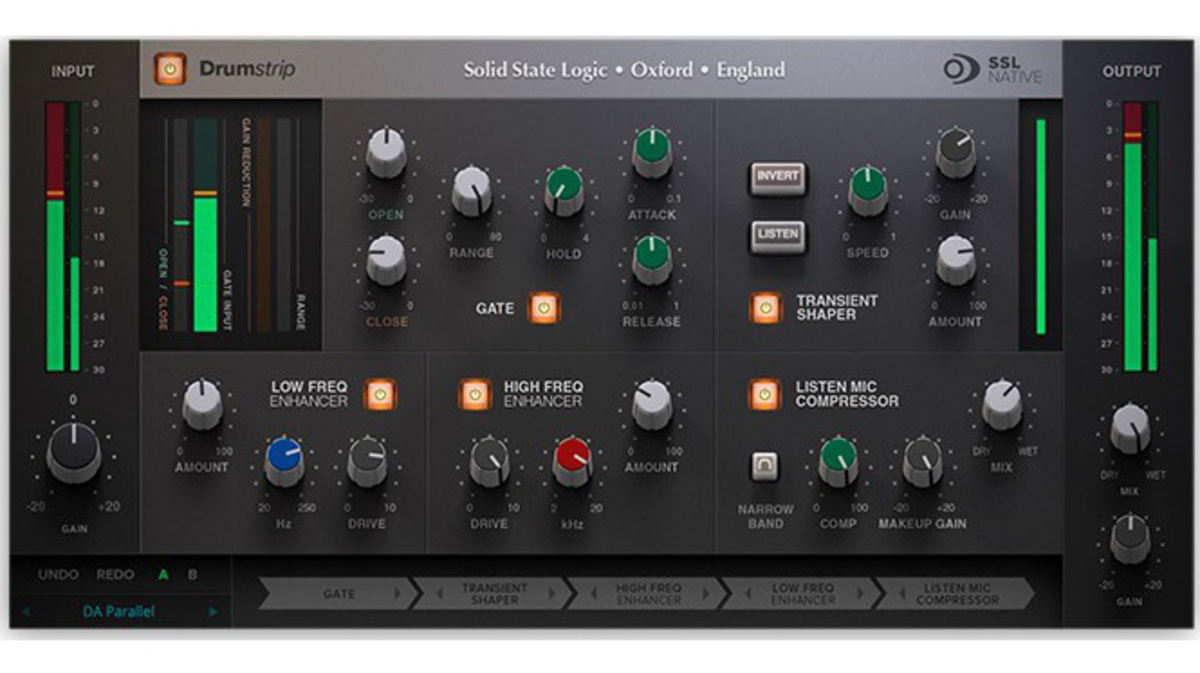Click the High Freq Enhancer AMOUNT knob

tap(652, 404)
